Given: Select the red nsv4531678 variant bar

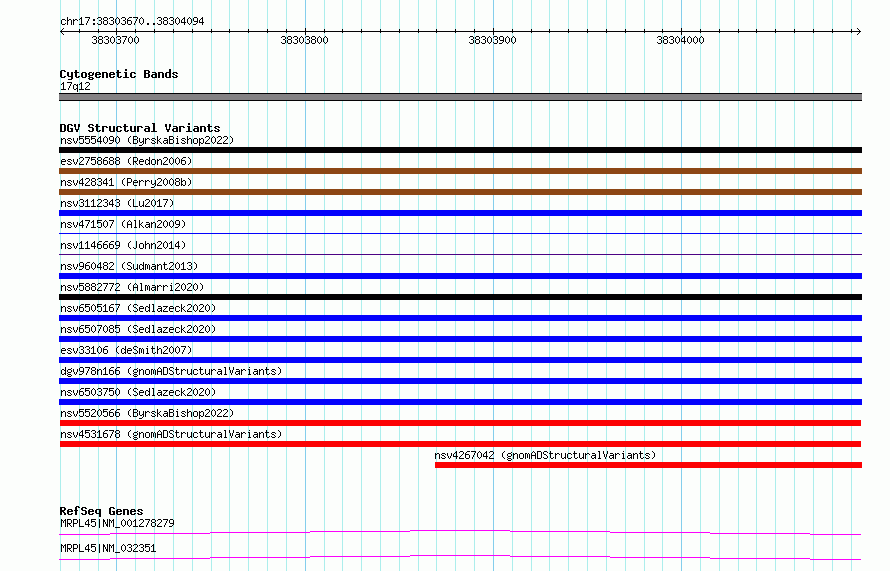Looking at the screenshot, I should 460,444.
